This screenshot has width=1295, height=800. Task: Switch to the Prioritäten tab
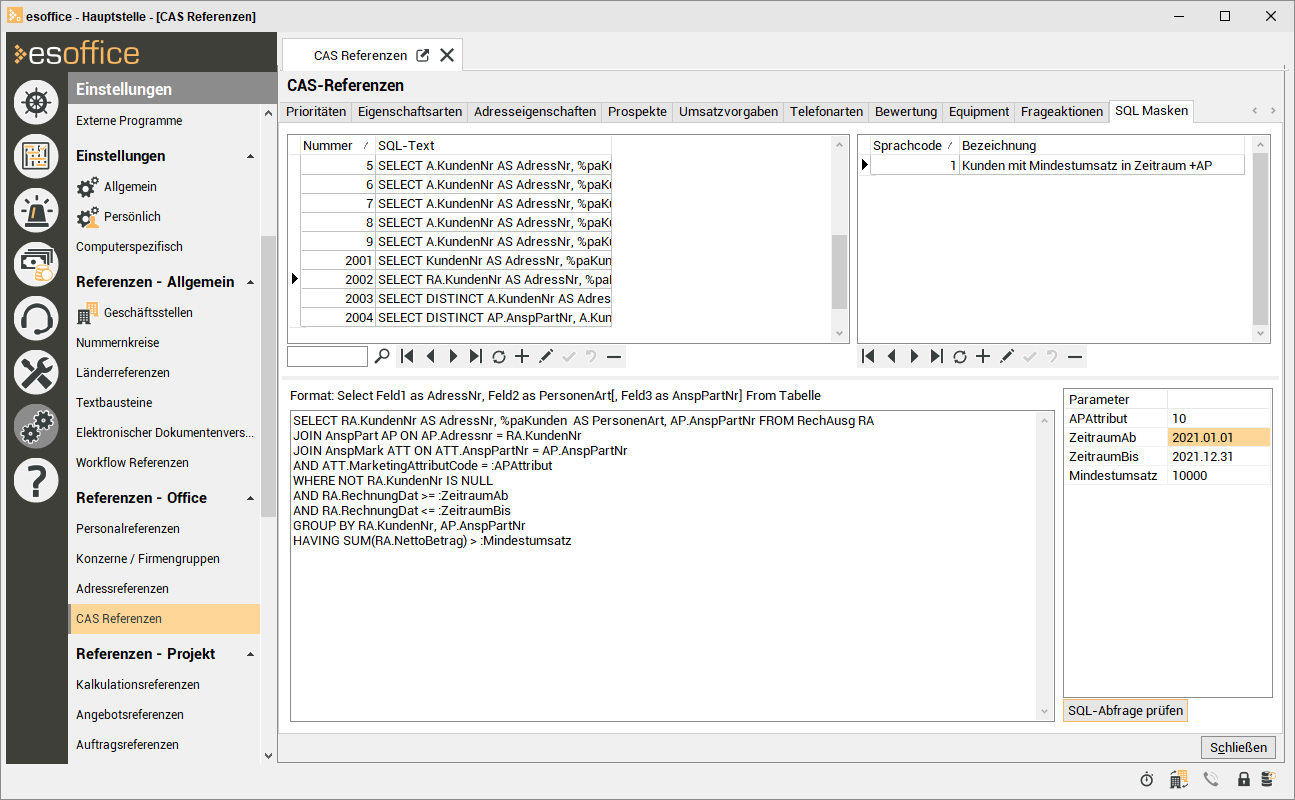click(316, 112)
